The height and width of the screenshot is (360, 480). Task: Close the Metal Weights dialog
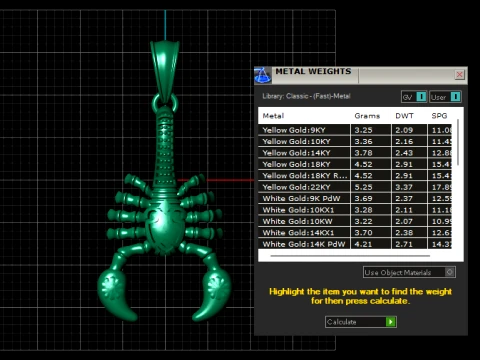coord(460,74)
